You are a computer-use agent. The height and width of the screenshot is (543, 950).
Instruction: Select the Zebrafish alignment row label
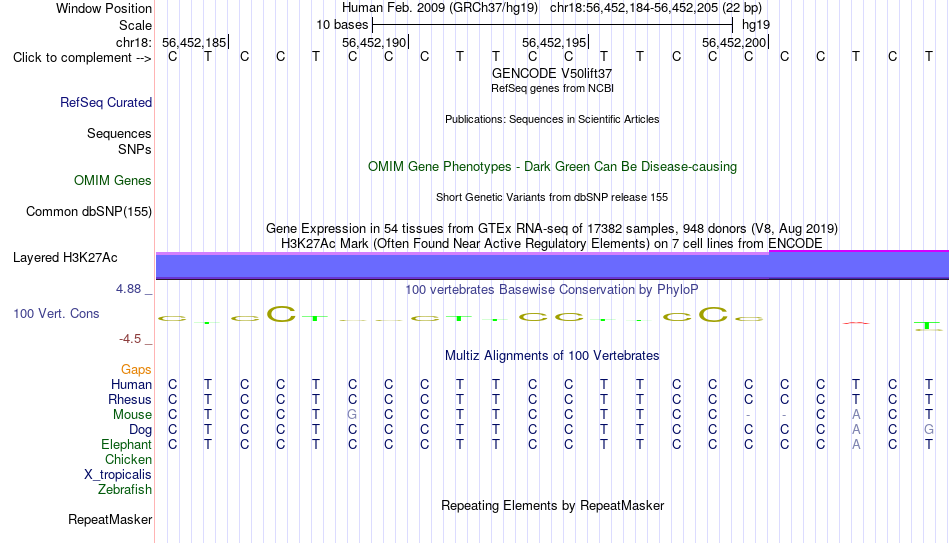tap(125, 490)
